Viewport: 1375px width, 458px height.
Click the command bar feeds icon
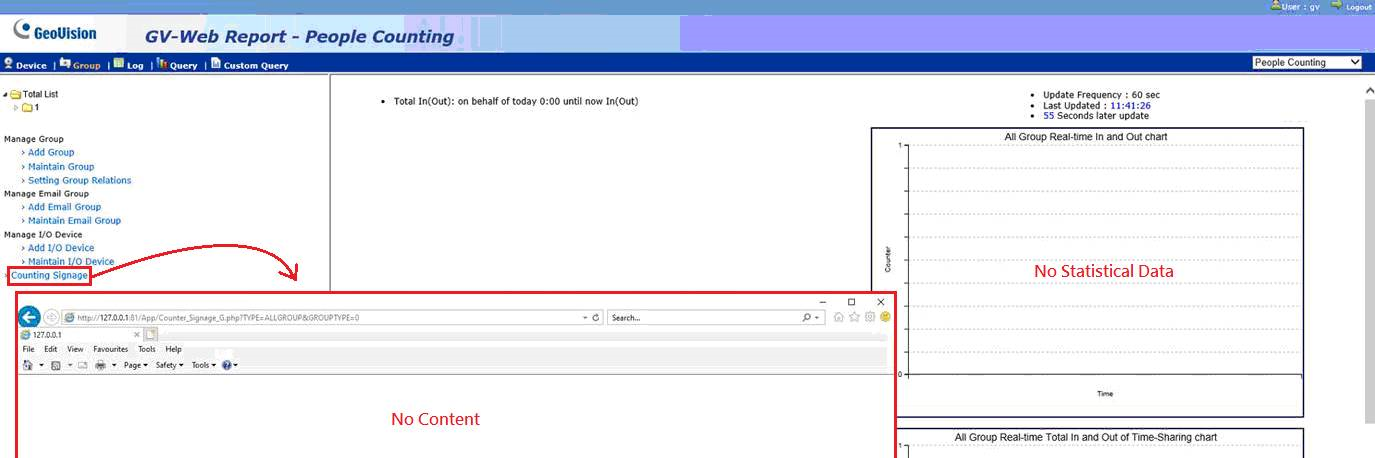pyautogui.click(x=56, y=365)
